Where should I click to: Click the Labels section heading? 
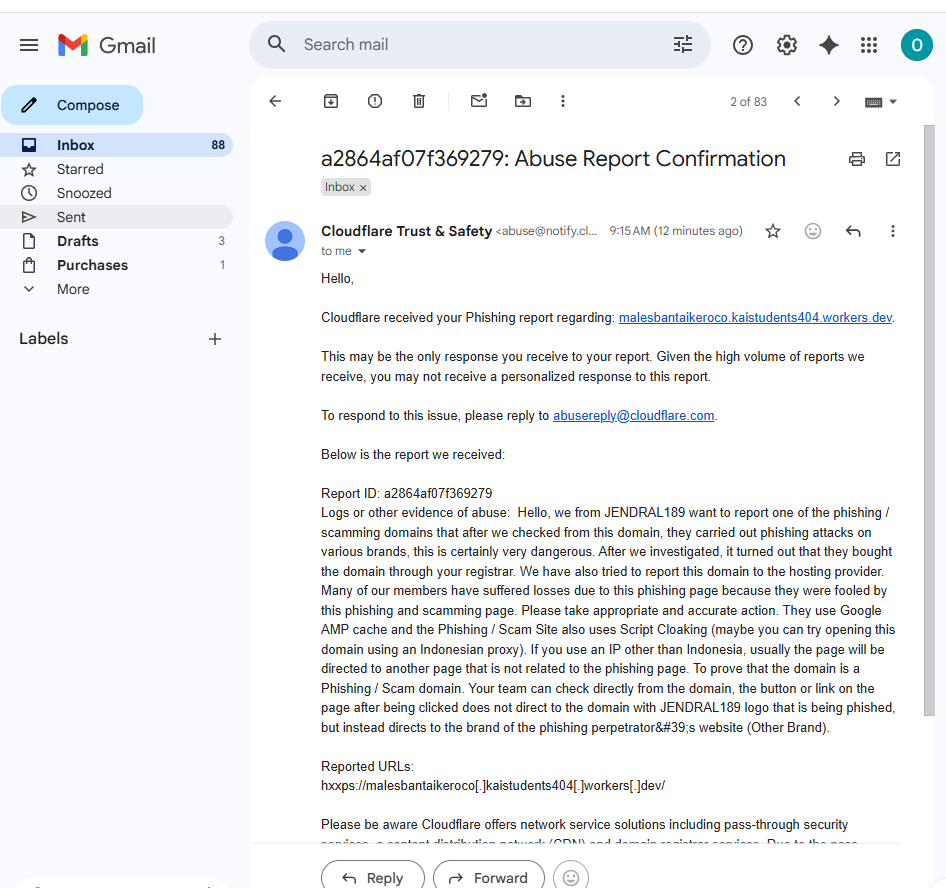click(43, 338)
